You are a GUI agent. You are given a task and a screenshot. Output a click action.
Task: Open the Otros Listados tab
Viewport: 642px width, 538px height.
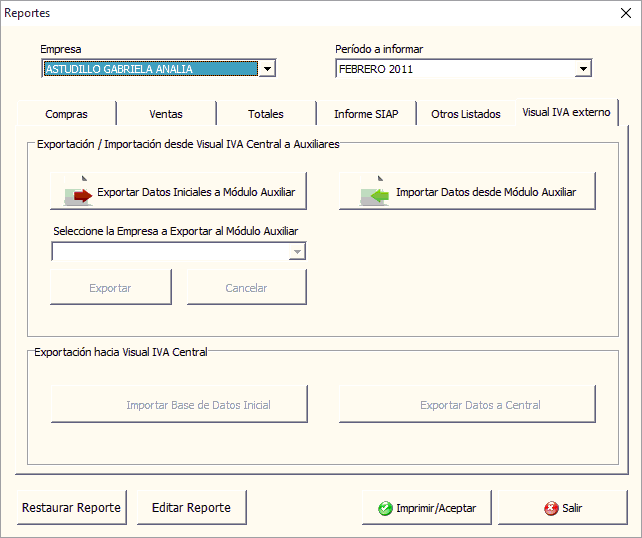[466, 114]
